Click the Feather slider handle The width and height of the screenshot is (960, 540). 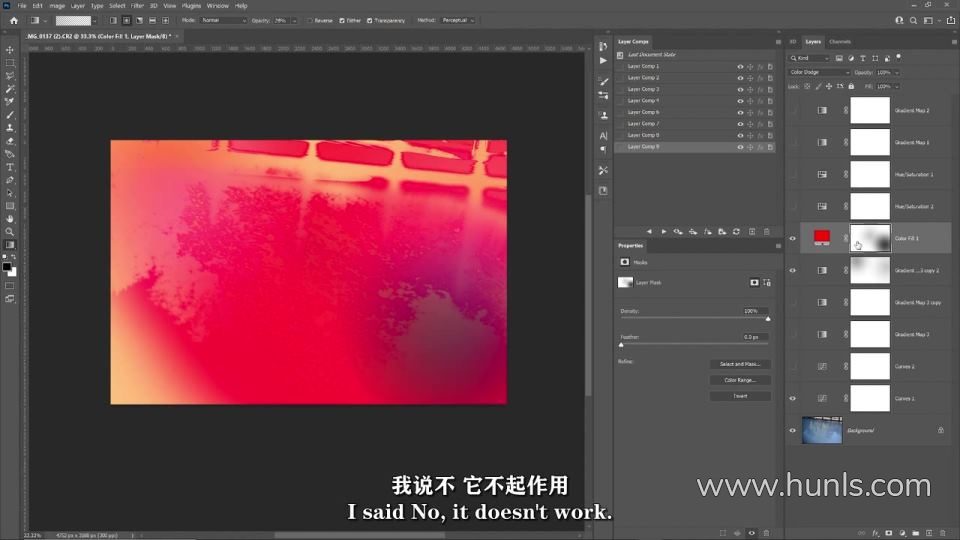coord(621,345)
